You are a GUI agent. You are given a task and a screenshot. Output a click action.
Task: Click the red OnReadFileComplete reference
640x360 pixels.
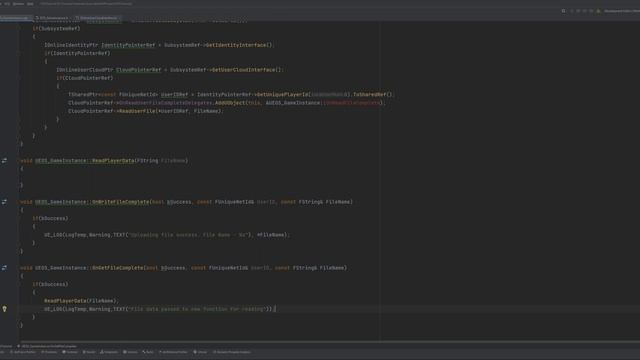tap(353, 103)
